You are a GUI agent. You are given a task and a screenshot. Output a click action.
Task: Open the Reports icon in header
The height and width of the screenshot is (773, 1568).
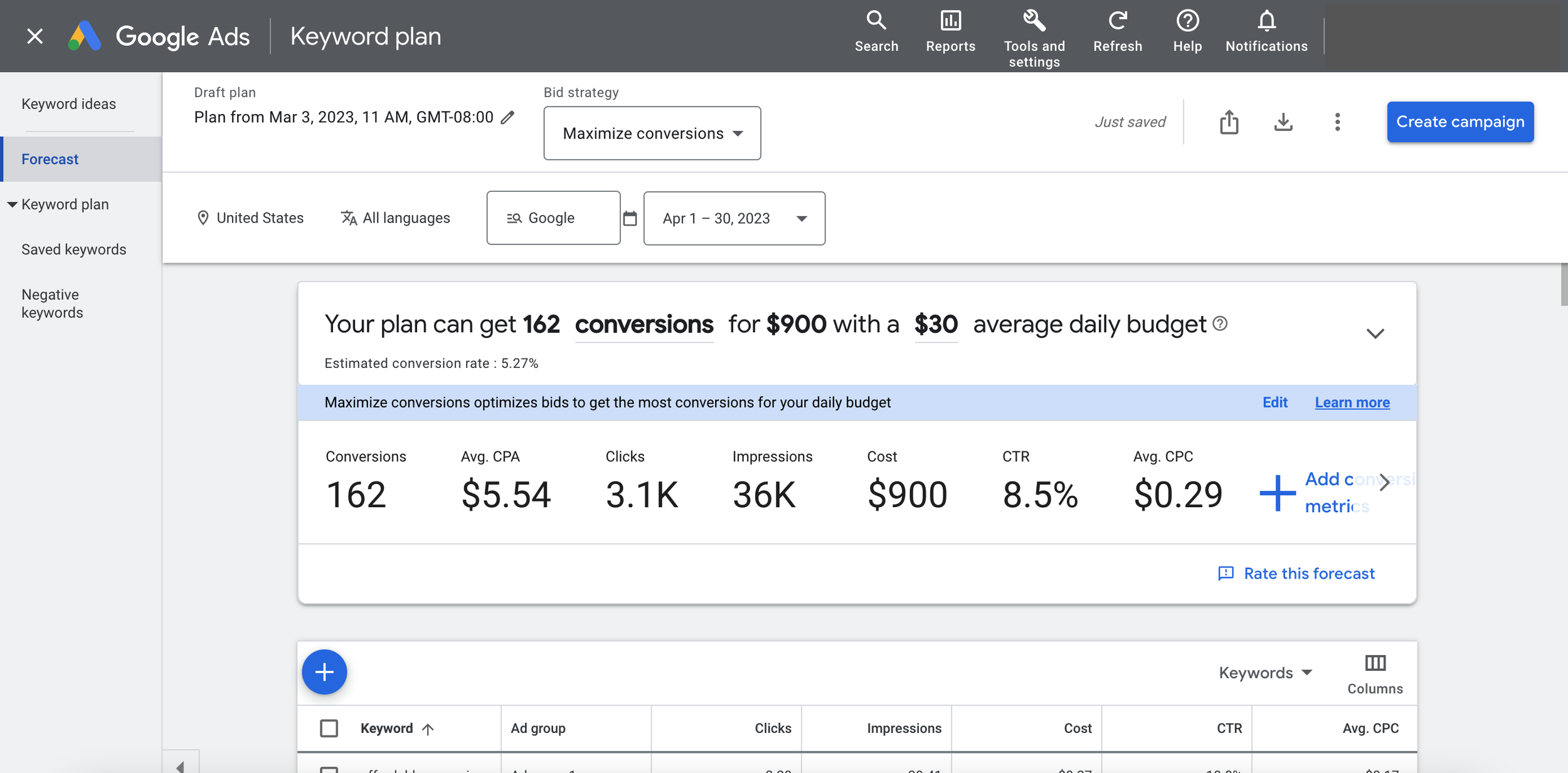pos(950,21)
